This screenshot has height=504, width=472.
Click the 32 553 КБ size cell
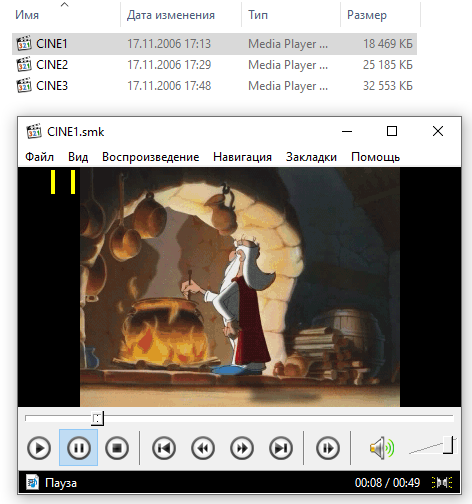tap(388, 86)
